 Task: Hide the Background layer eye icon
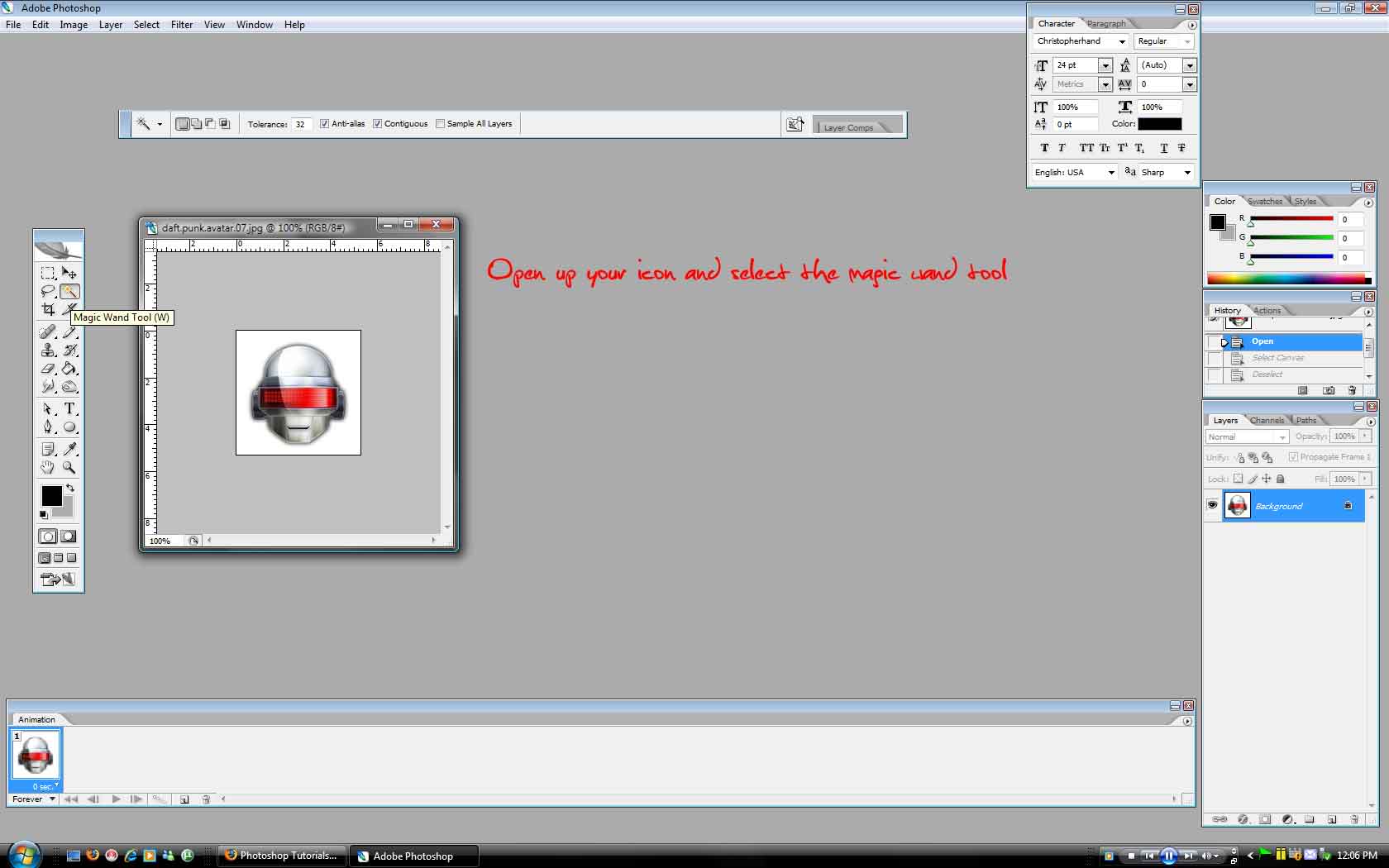(1212, 505)
